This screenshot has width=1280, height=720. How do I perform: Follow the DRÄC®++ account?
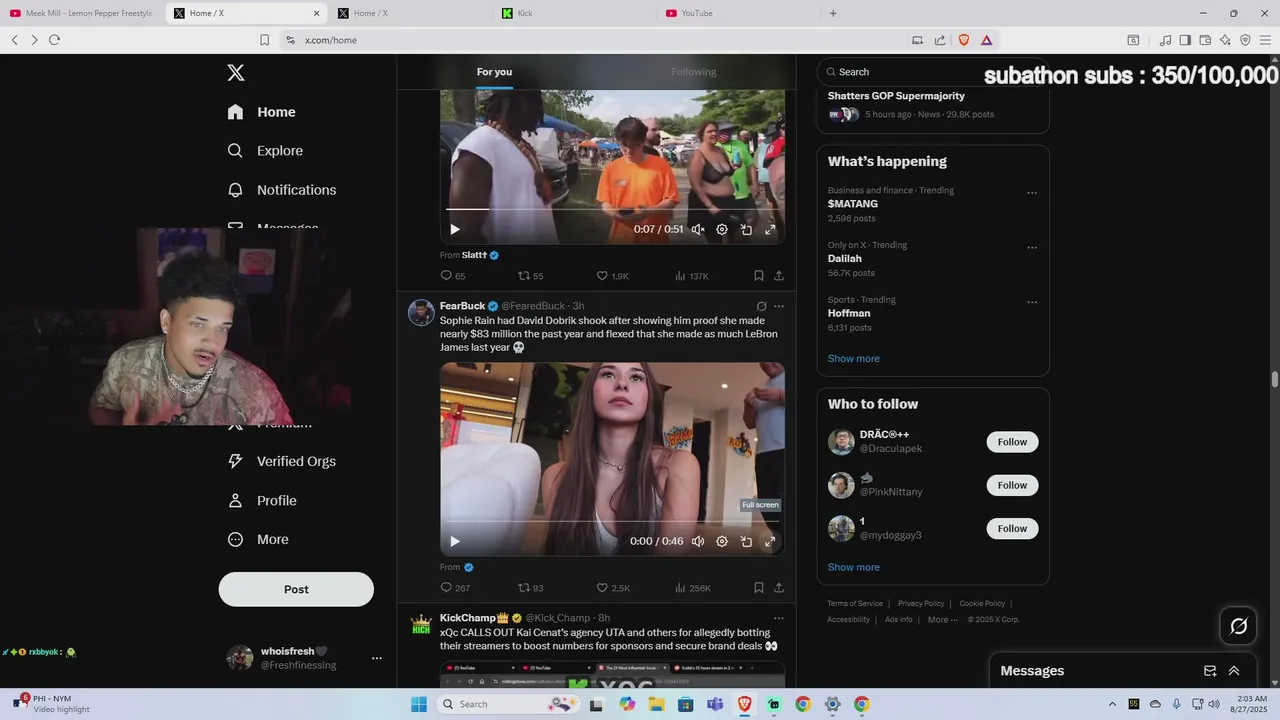(1012, 442)
